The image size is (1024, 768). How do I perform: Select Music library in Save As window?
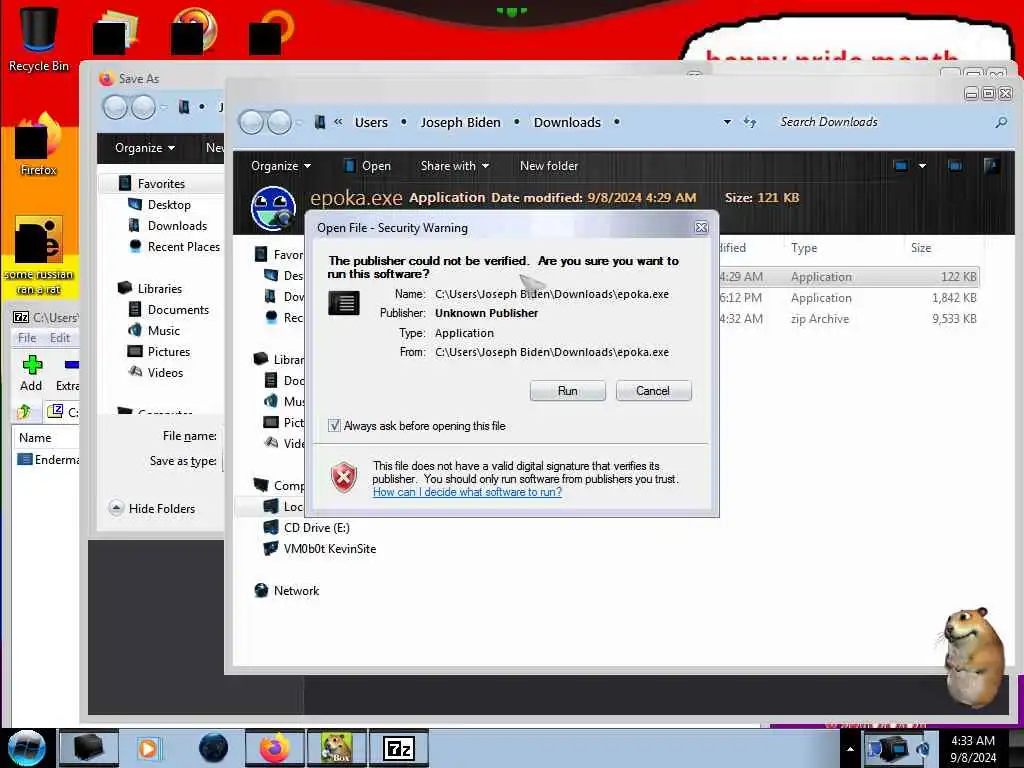(163, 330)
